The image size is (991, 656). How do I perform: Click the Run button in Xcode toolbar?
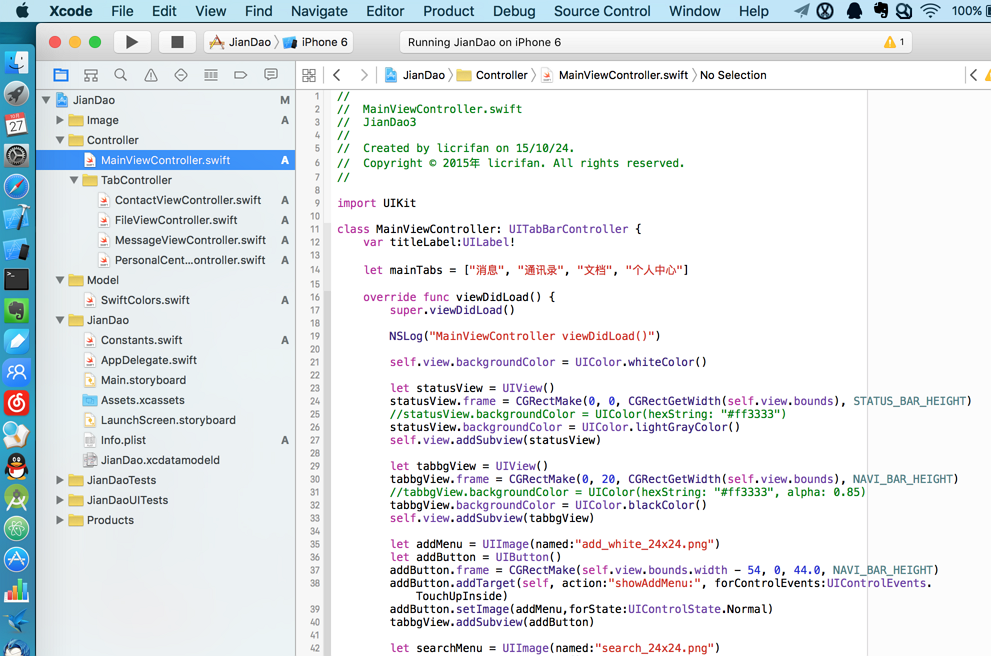(131, 42)
